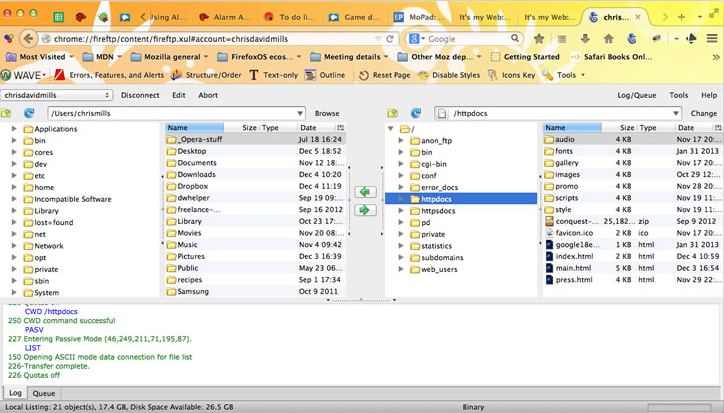Expand the cgi-bin folder in remote tree

click(401, 164)
